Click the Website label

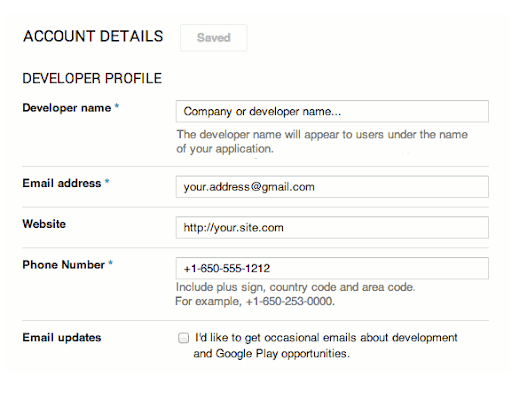pyautogui.click(x=44, y=224)
